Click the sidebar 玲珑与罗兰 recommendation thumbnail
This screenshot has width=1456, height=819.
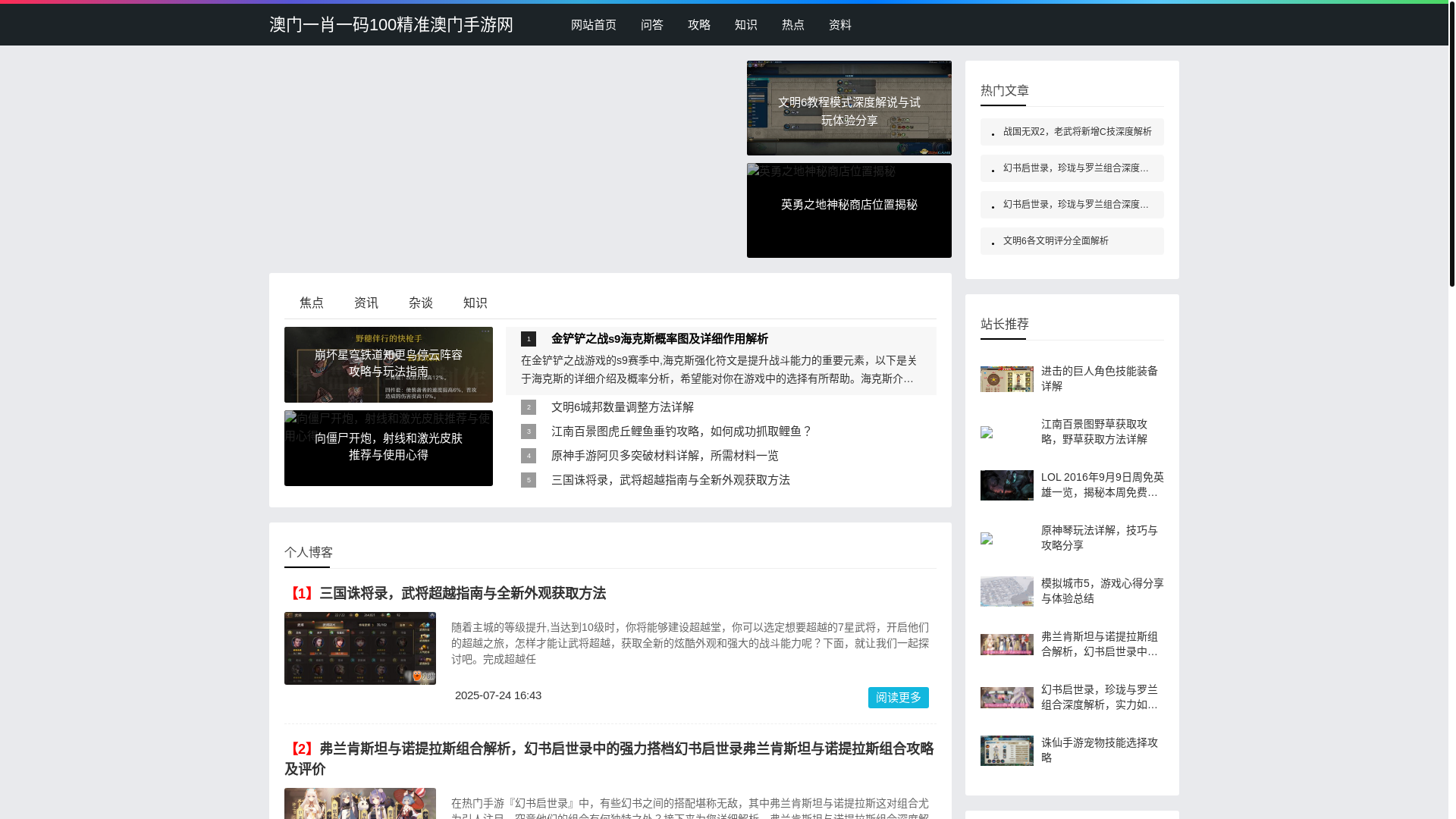(x=1006, y=698)
